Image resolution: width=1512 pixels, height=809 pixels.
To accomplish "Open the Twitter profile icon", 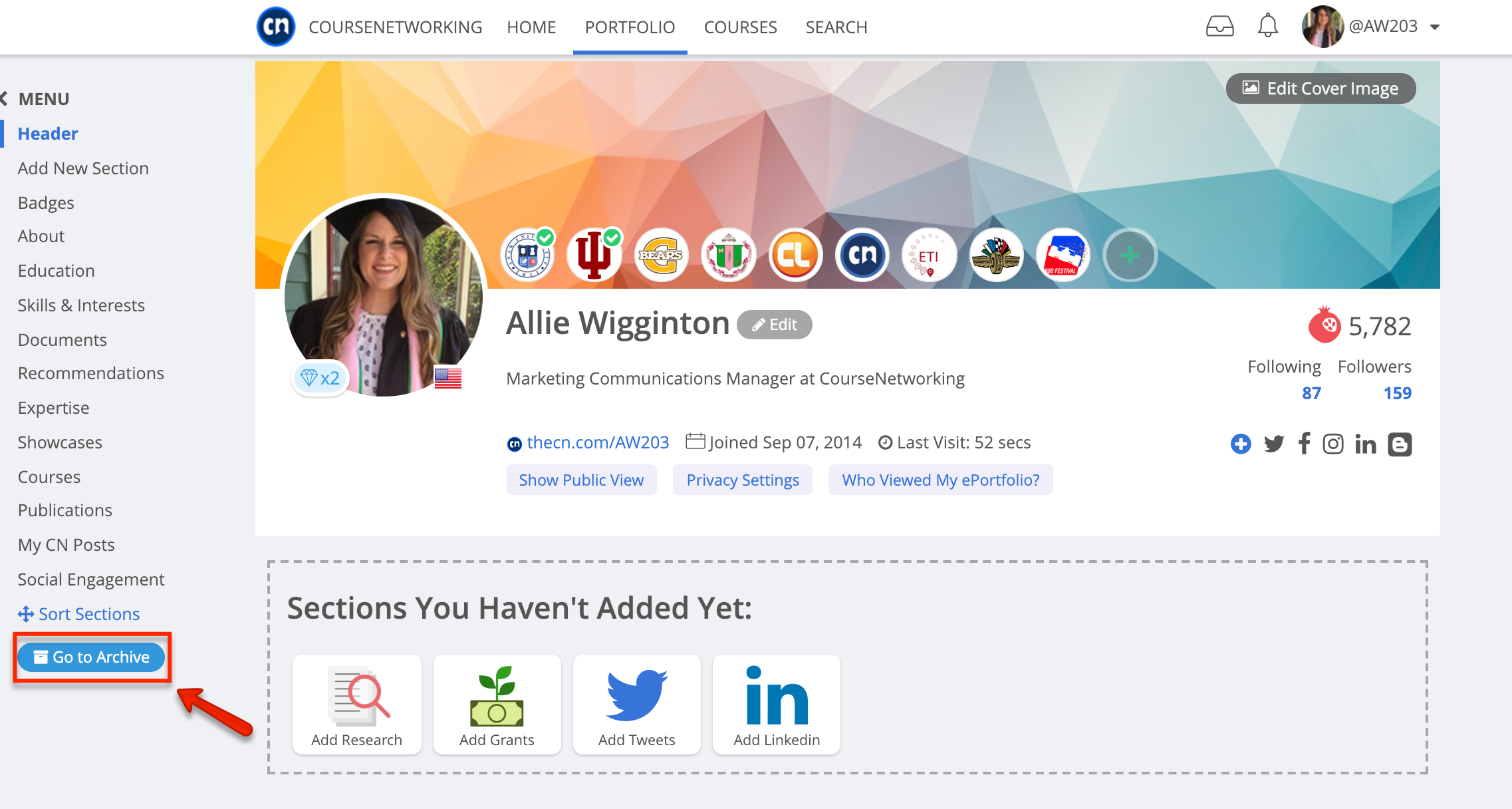I will (x=1274, y=444).
